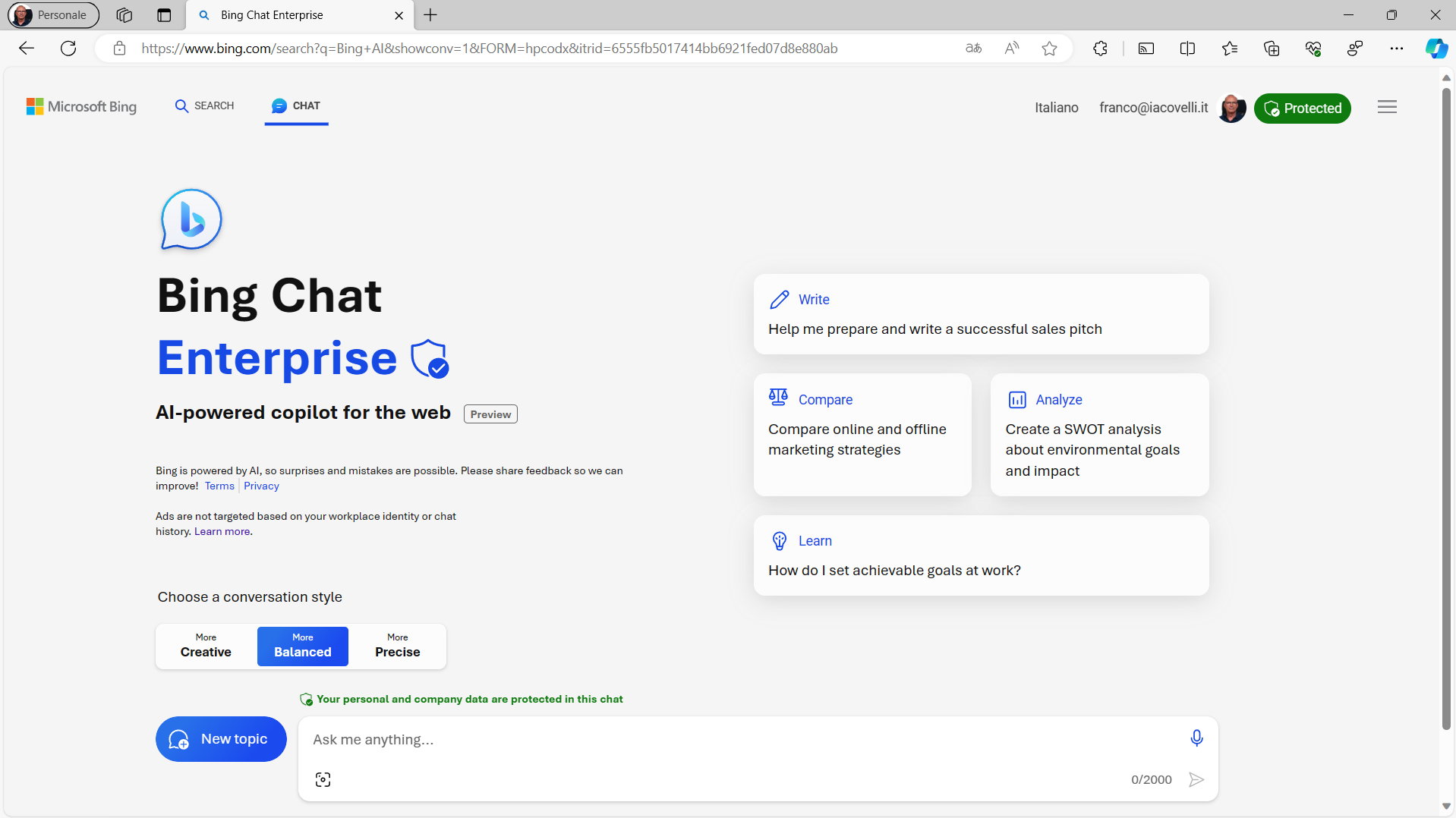Reload the page with refresh icon
Screen dimensions: 1456x818
pyautogui.click(x=68, y=49)
